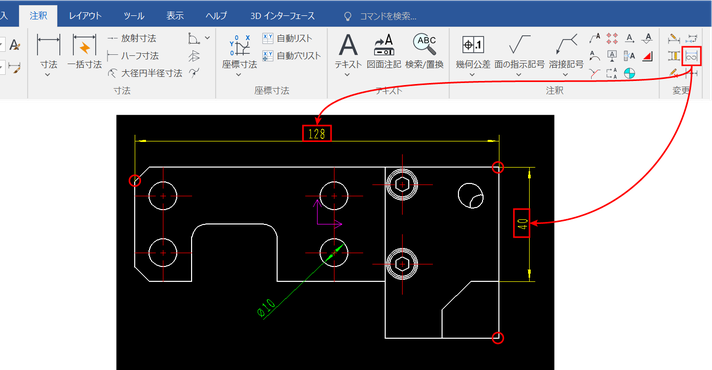Expand the テキスト dropdown chevron
712x370 pixels.
[x=347, y=74]
